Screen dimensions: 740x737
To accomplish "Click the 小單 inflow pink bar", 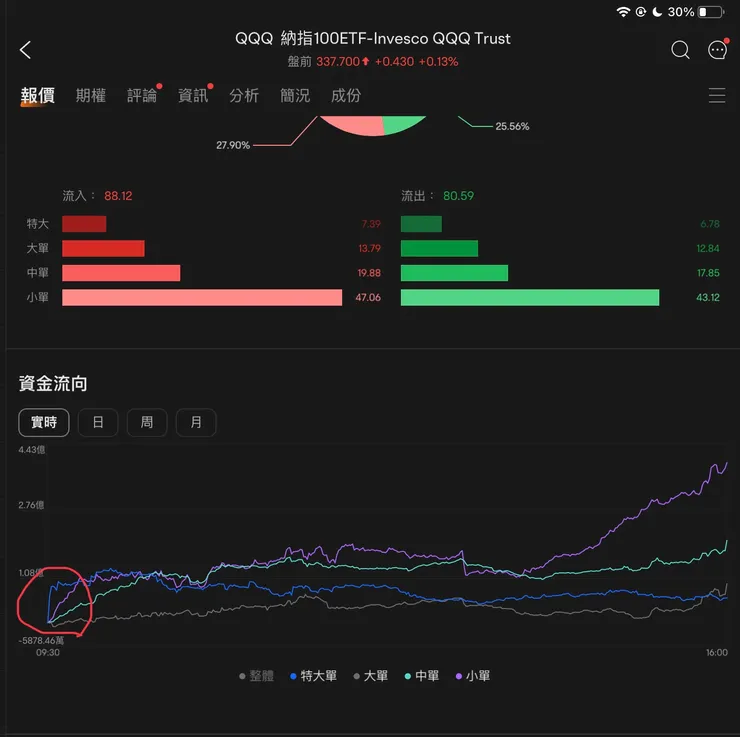I will click(202, 297).
